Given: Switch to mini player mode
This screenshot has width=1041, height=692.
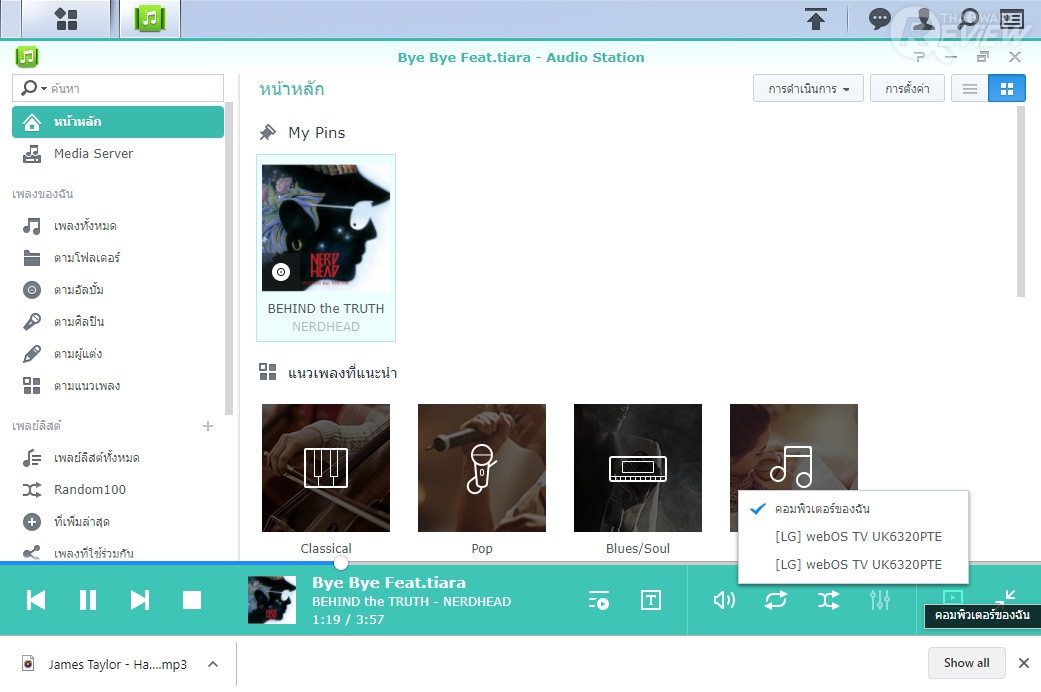Looking at the screenshot, I should [1005, 596].
